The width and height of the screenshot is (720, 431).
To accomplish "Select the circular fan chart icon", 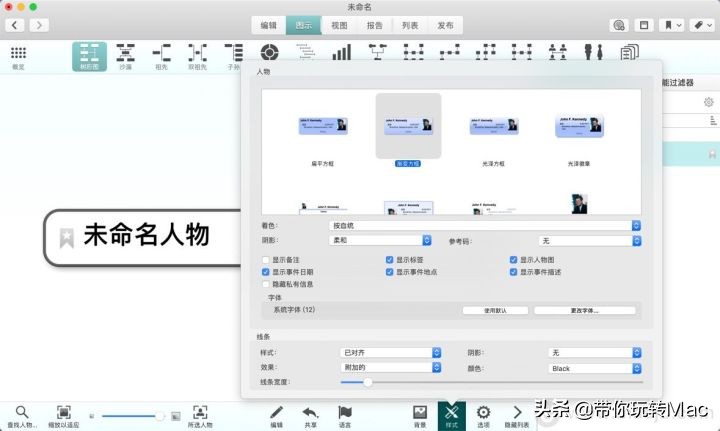I will point(270,53).
